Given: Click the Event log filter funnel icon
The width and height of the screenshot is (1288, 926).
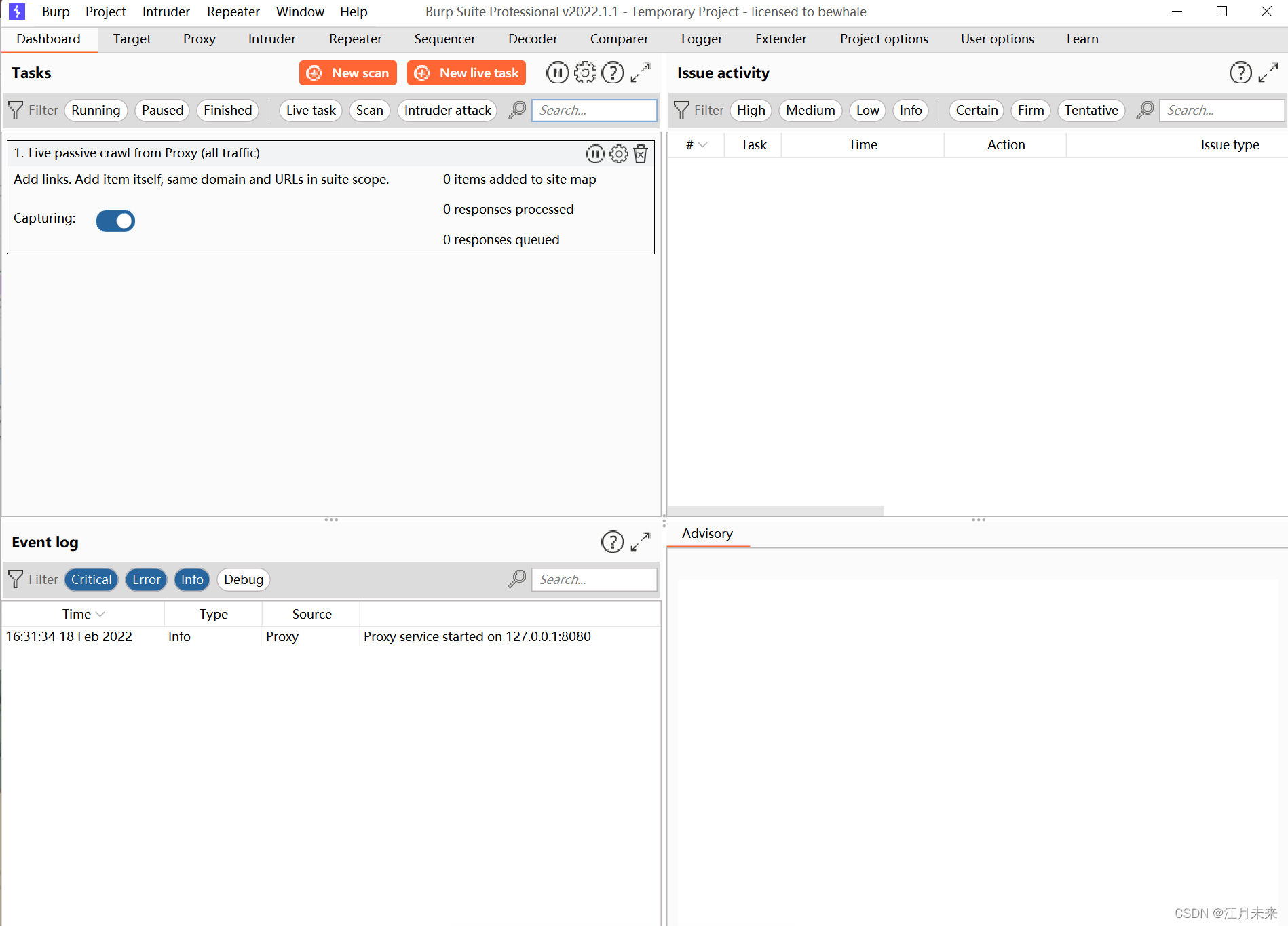Looking at the screenshot, I should pos(16,579).
